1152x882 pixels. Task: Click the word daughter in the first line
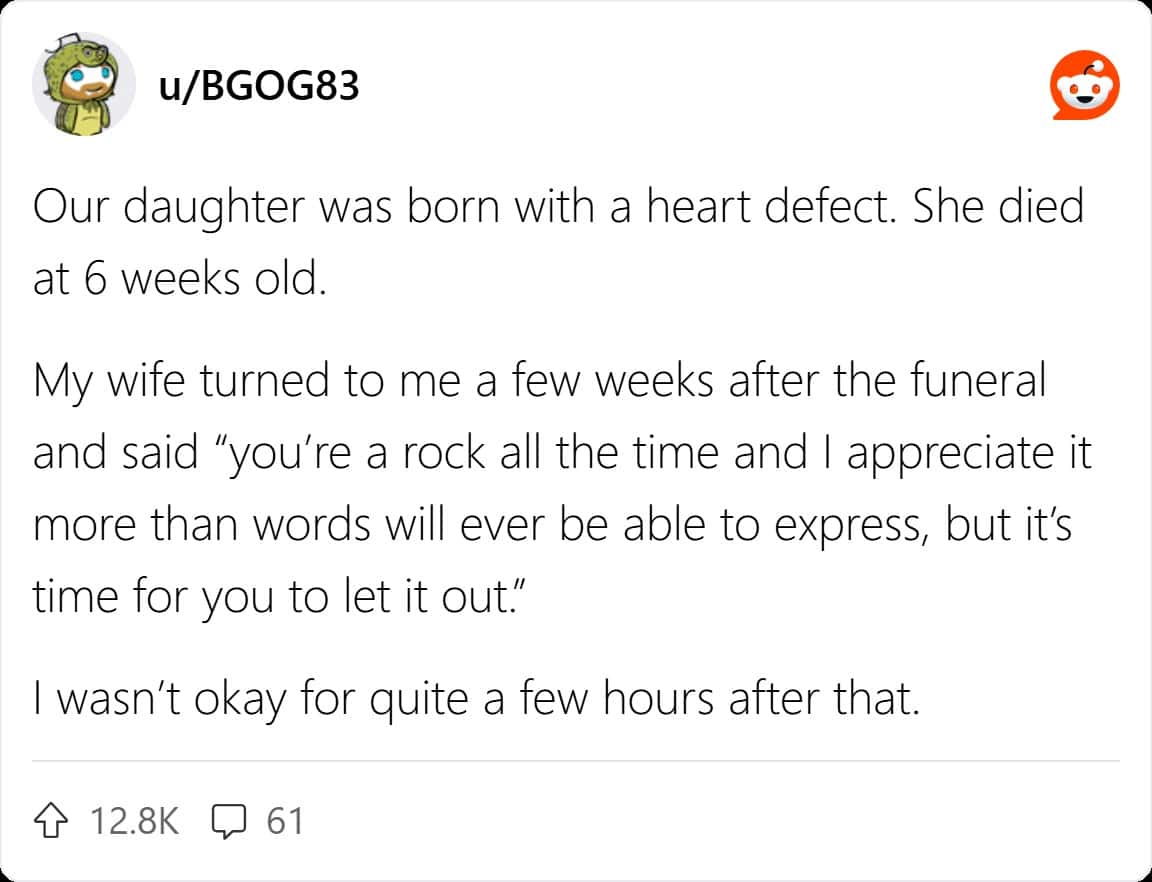[x=213, y=208]
